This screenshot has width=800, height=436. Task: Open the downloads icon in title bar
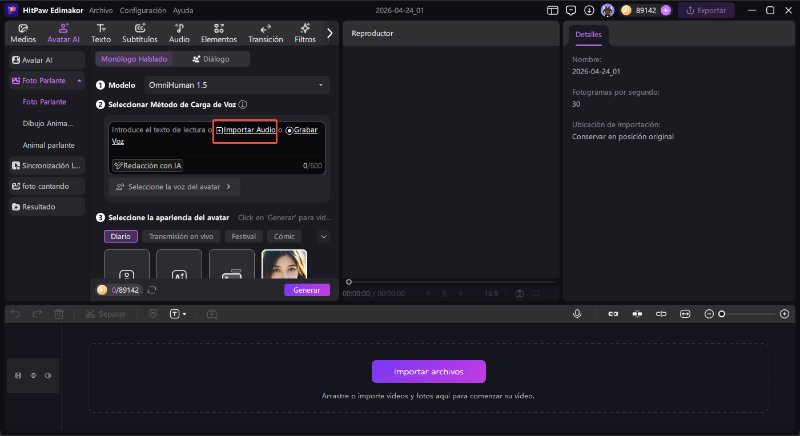589,10
